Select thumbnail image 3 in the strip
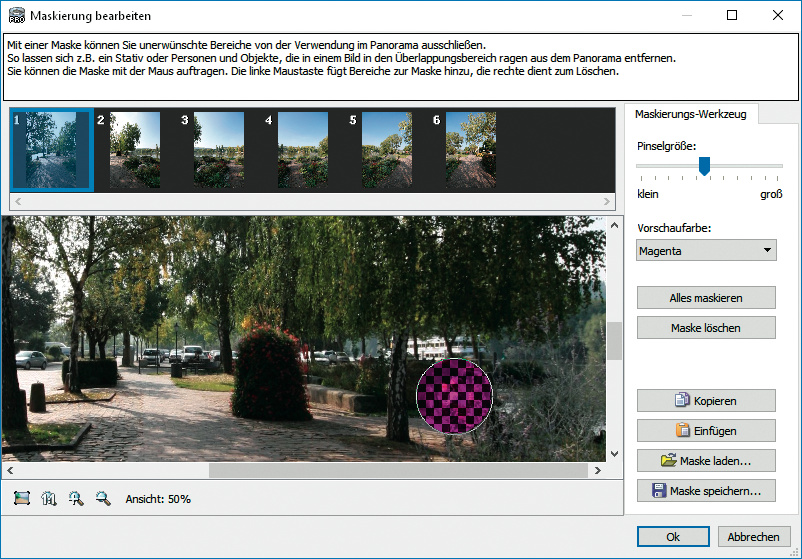Image resolution: width=802 pixels, height=559 pixels. (x=218, y=150)
